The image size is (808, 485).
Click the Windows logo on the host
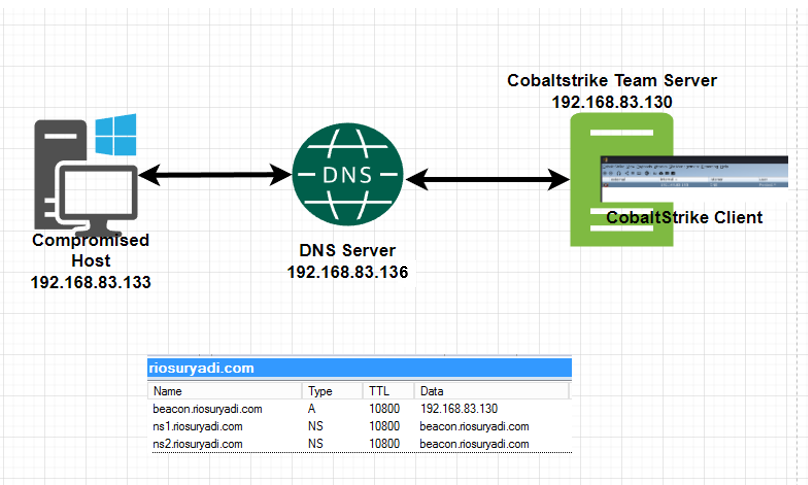tap(116, 134)
